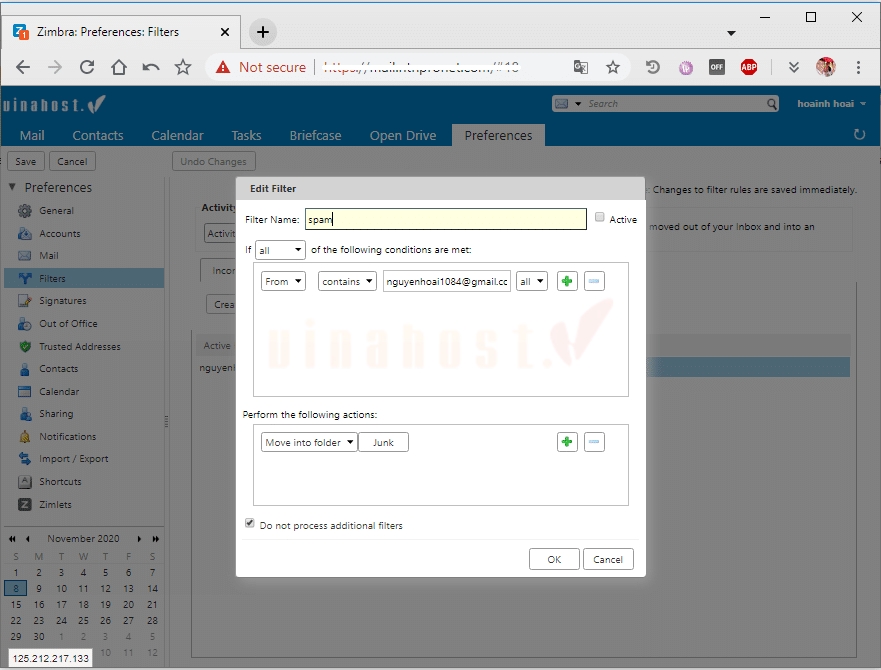Viewport: 881px width, 670px height.
Task: Choose the Junk destination folder button
Action: pyautogui.click(x=383, y=442)
